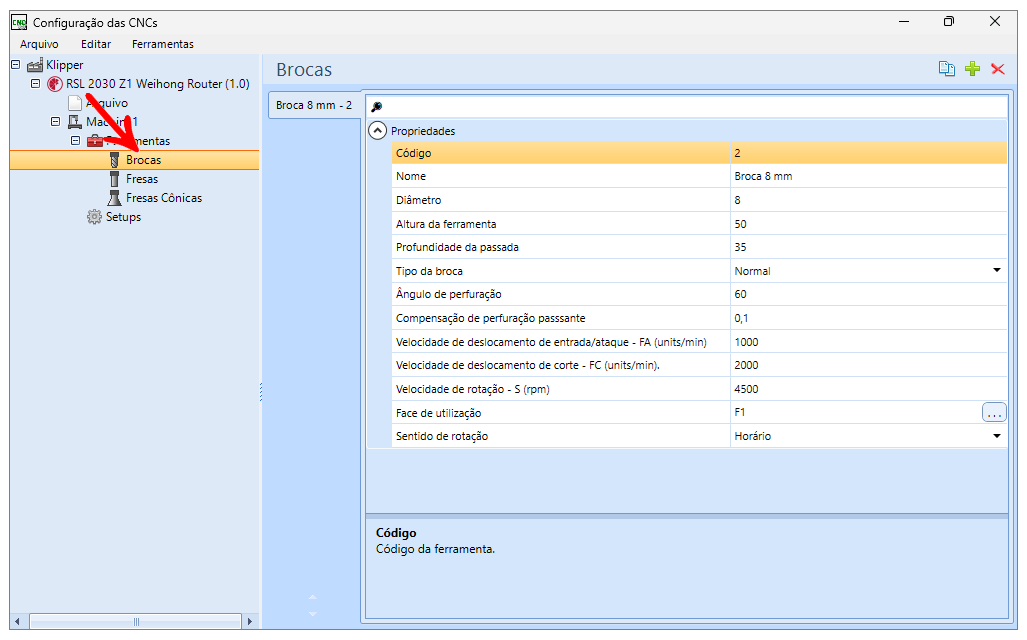The width and height of the screenshot is (1027, 640).
Task: Select the Tipo da broca label
Action: point(429,271)
